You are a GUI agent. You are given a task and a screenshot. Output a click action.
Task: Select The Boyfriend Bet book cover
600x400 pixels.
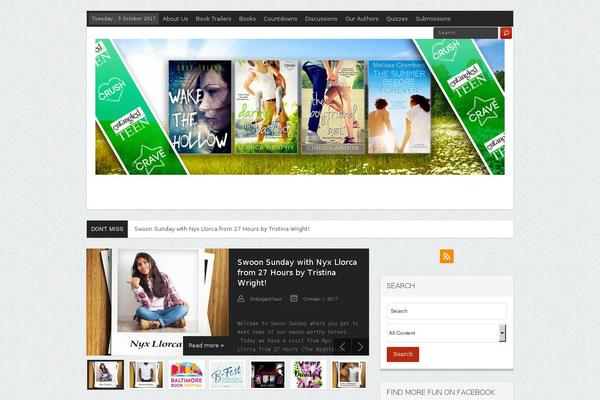pos(333,107)
